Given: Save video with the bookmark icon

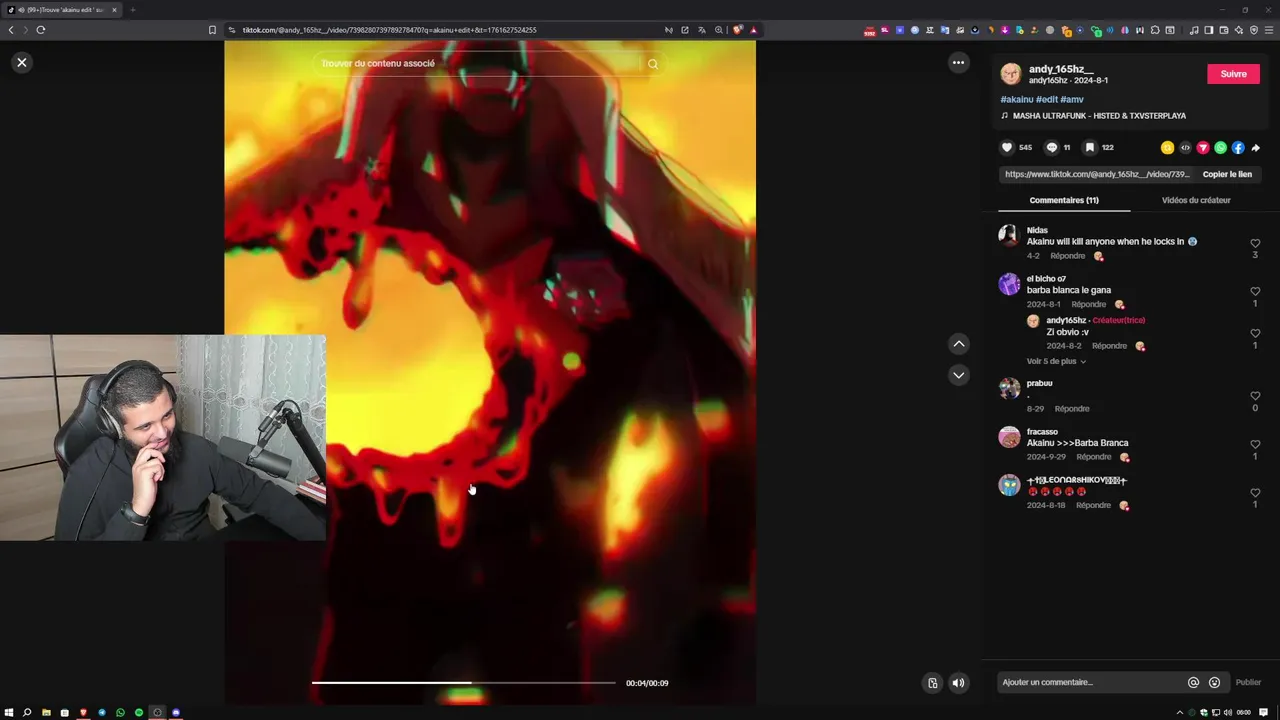Looking at the screenshot, I should point(1090,147).
